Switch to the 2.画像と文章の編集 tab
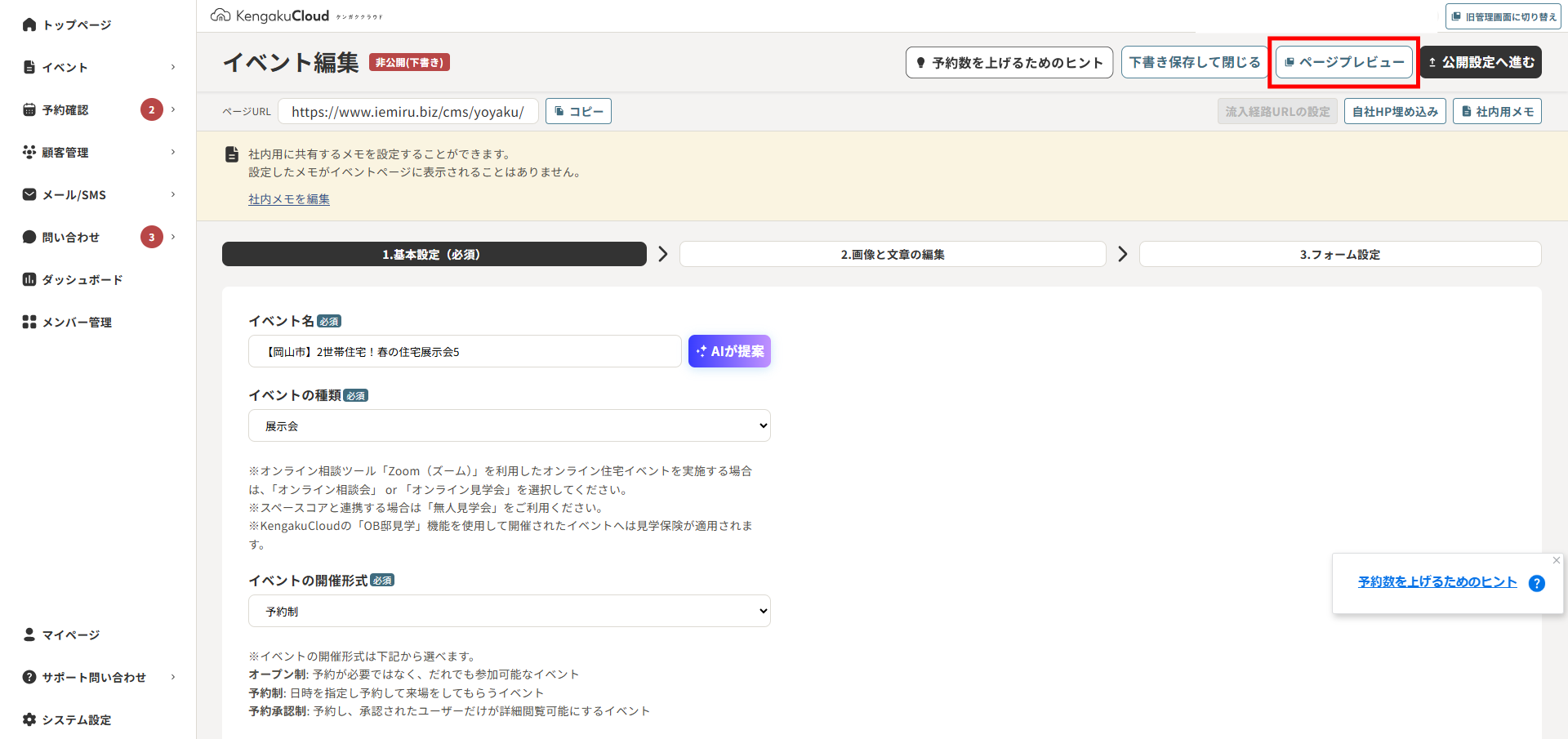The image size is (1568, 739). pos(893,254)
